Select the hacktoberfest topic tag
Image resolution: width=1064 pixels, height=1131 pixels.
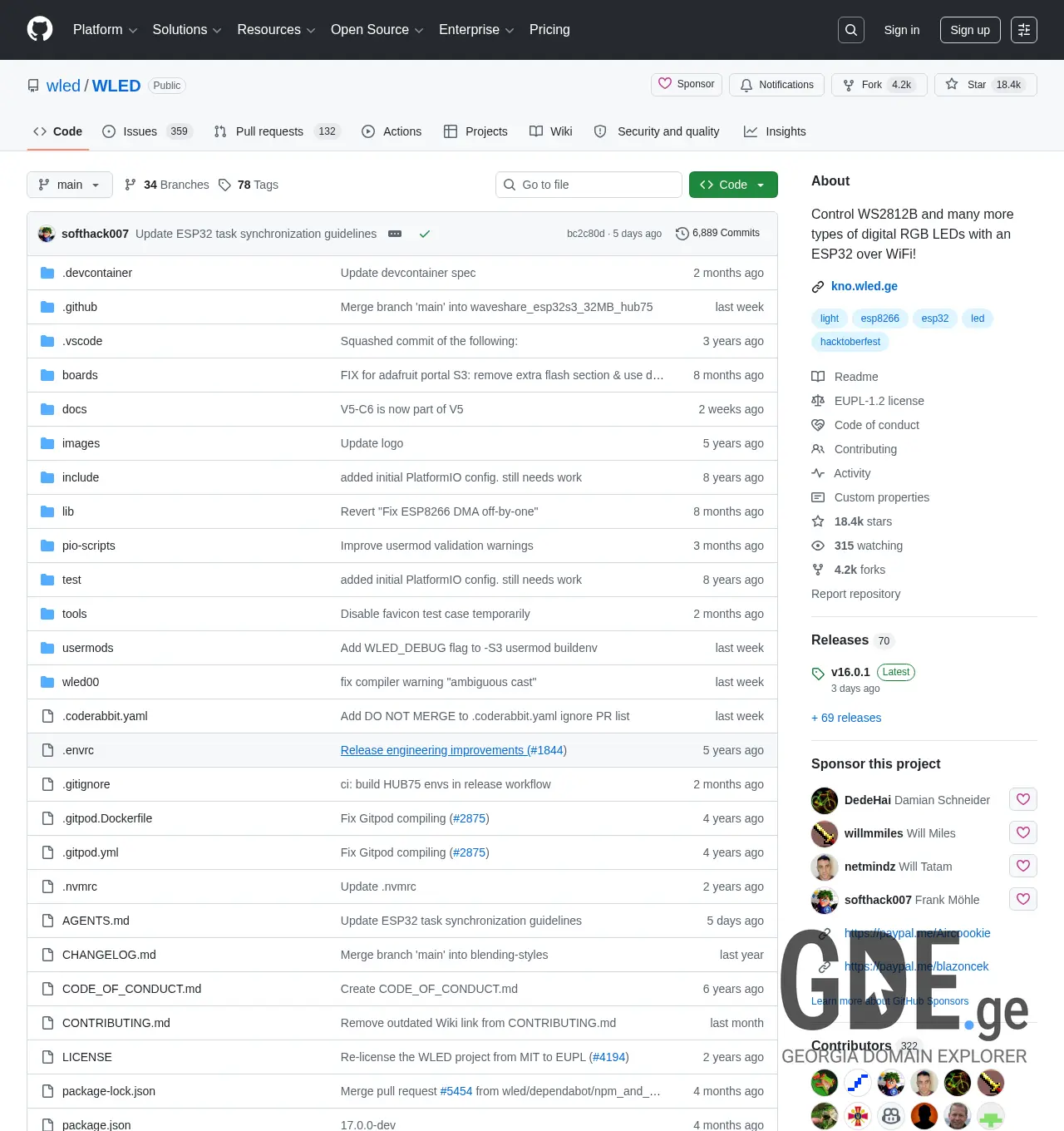(850, 342)
